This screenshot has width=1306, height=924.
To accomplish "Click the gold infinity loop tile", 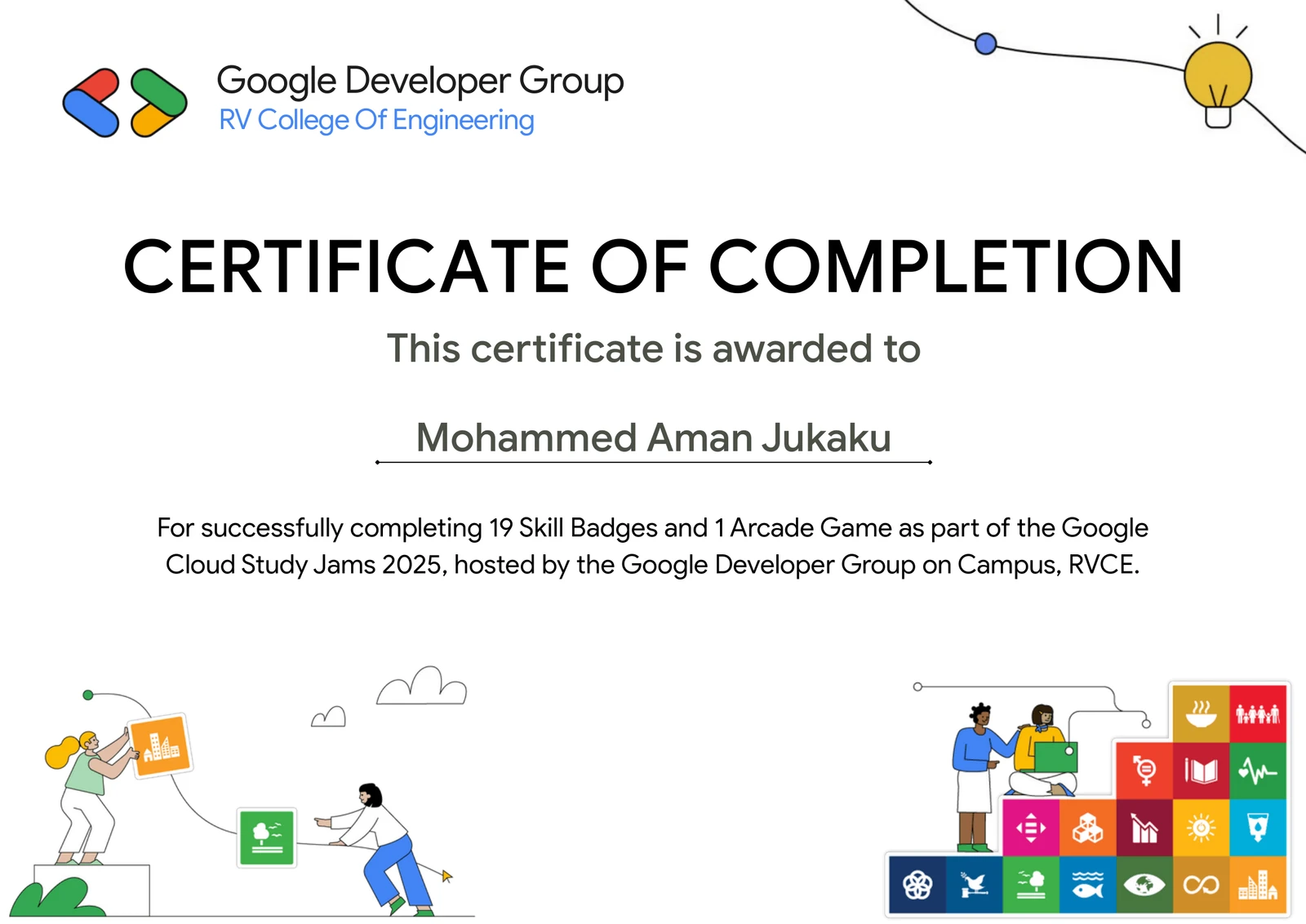I will click(1201, 885).
